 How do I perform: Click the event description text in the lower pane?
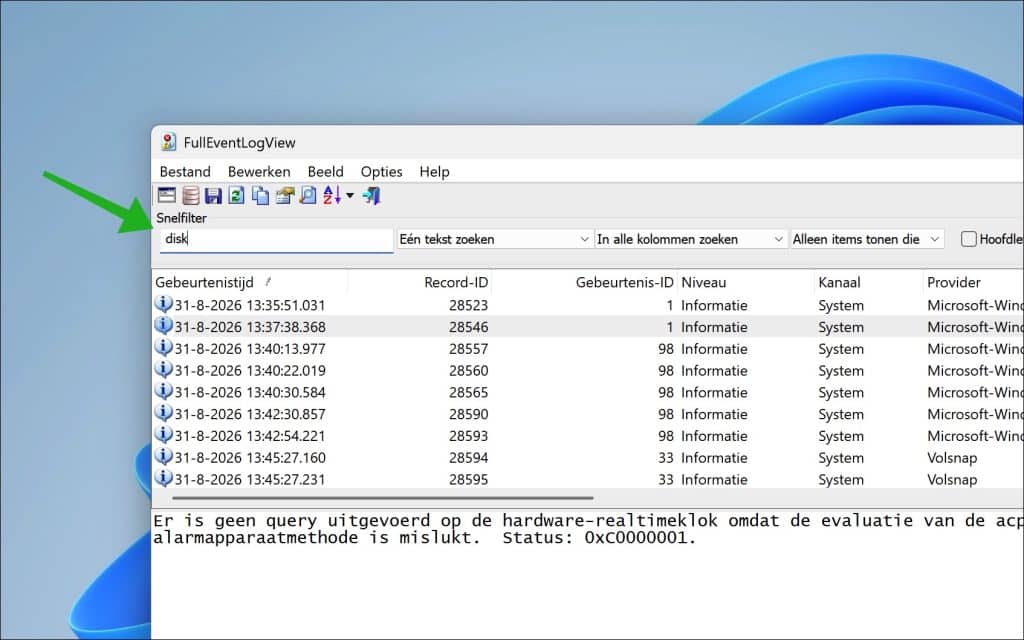(x=588, y=529)
